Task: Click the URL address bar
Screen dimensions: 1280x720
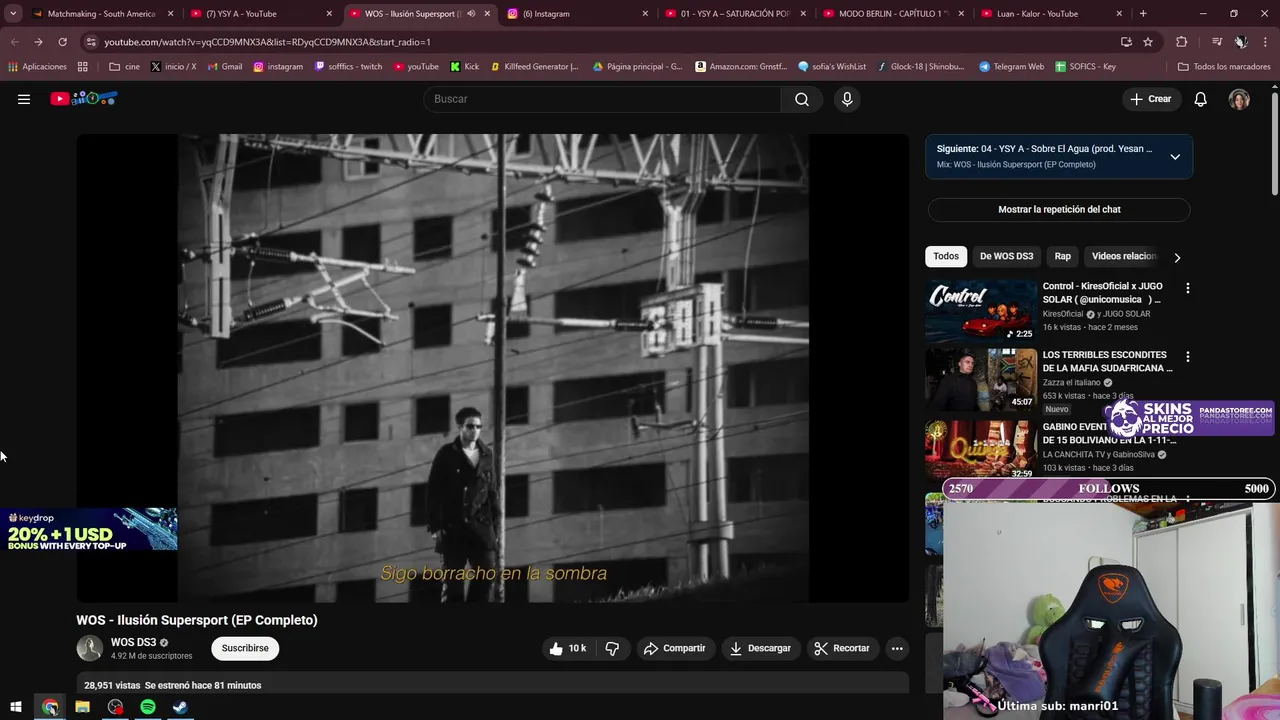Action: pyautogui.click(x=600, y=42)
